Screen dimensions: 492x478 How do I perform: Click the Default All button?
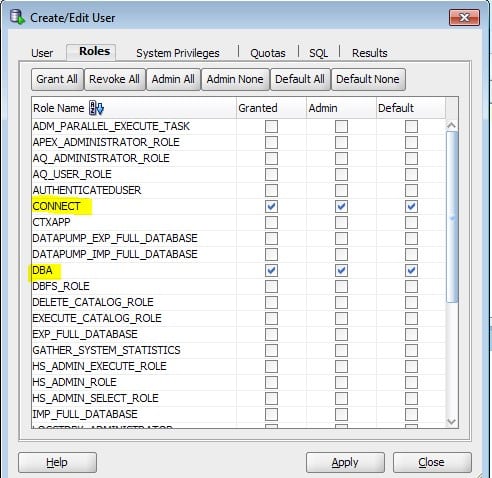(300, 79)
